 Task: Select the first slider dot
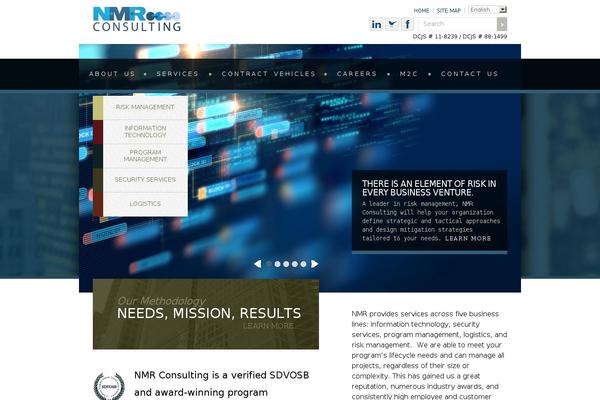[x=269, y=264]
